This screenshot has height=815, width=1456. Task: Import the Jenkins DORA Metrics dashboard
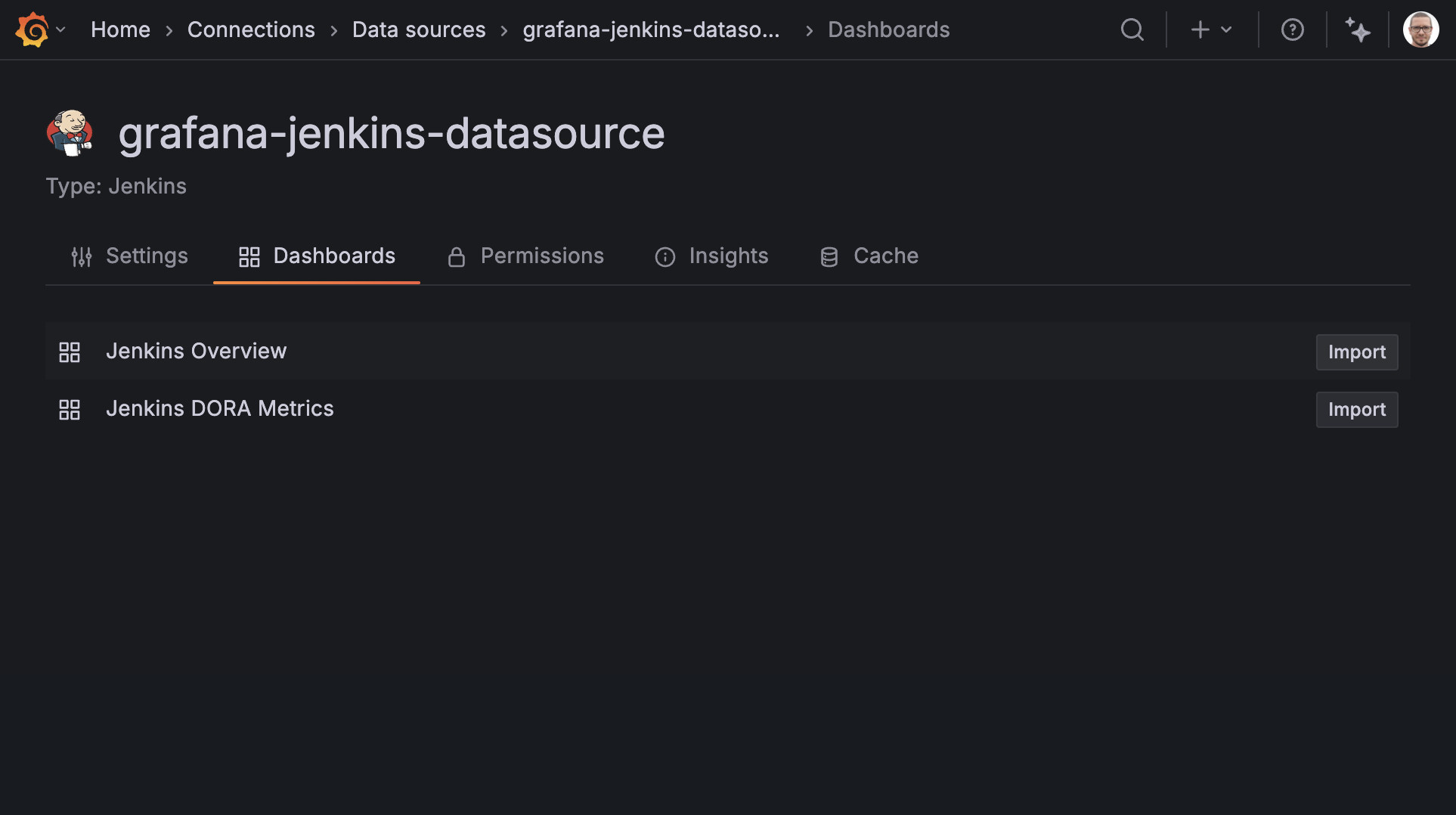(1356, 409)
